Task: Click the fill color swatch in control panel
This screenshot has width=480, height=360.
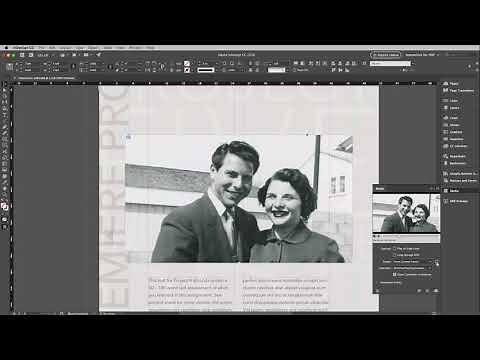Action: [187, 63]
